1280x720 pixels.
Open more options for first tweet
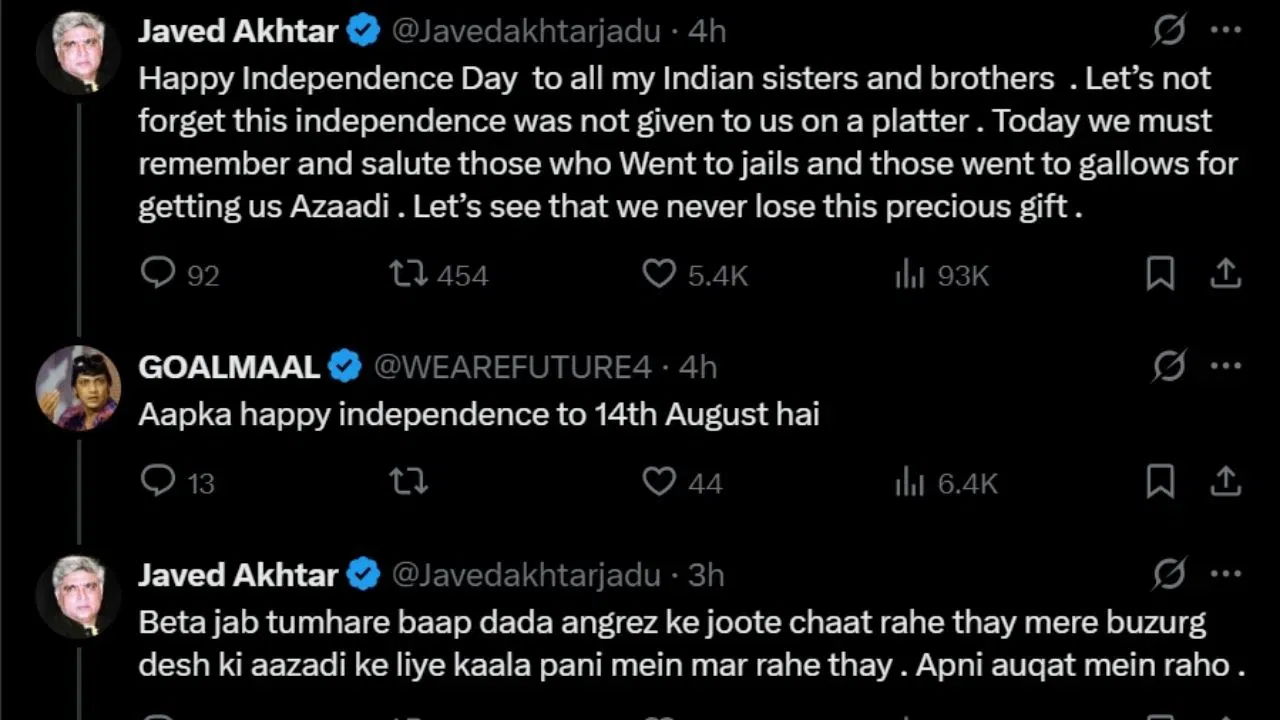pyautogui.click(x=1226, y=31)
